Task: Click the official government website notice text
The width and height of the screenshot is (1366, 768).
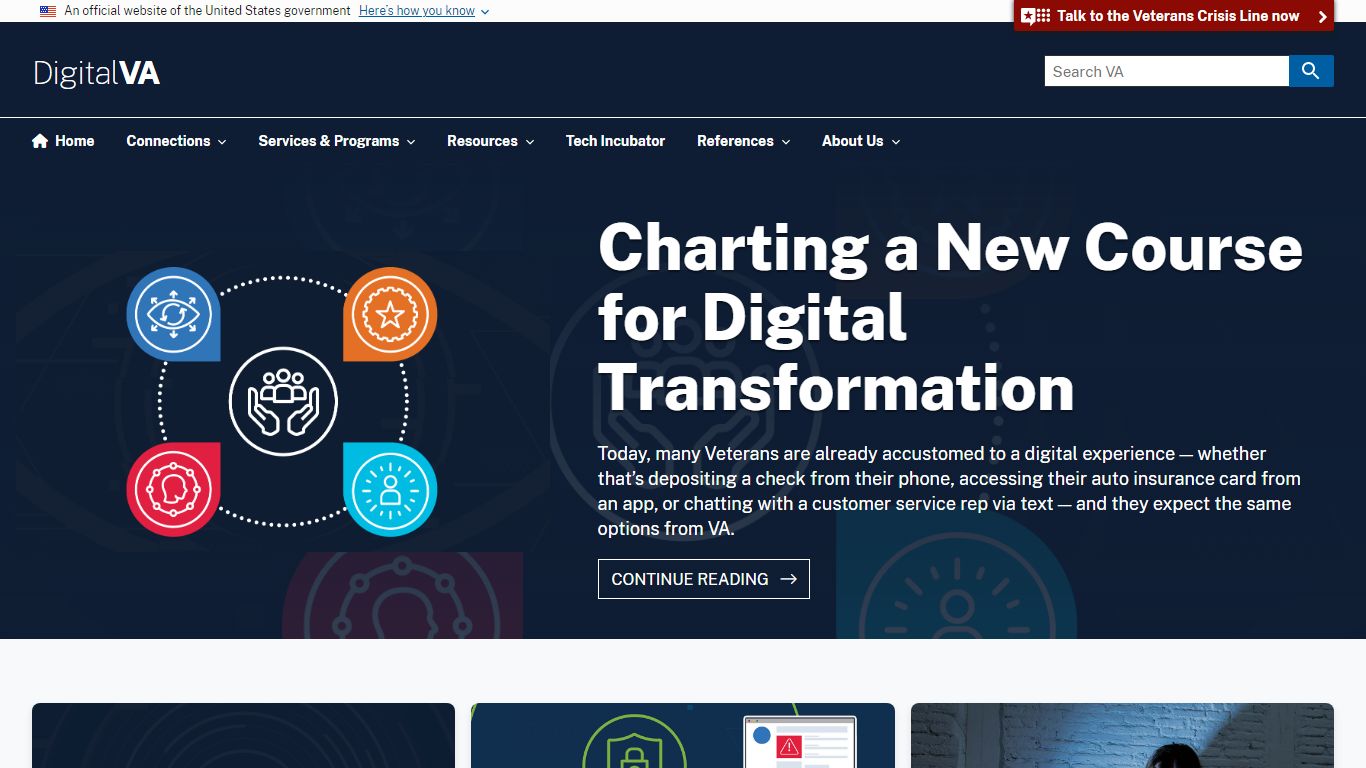Action: coord(207,11)
